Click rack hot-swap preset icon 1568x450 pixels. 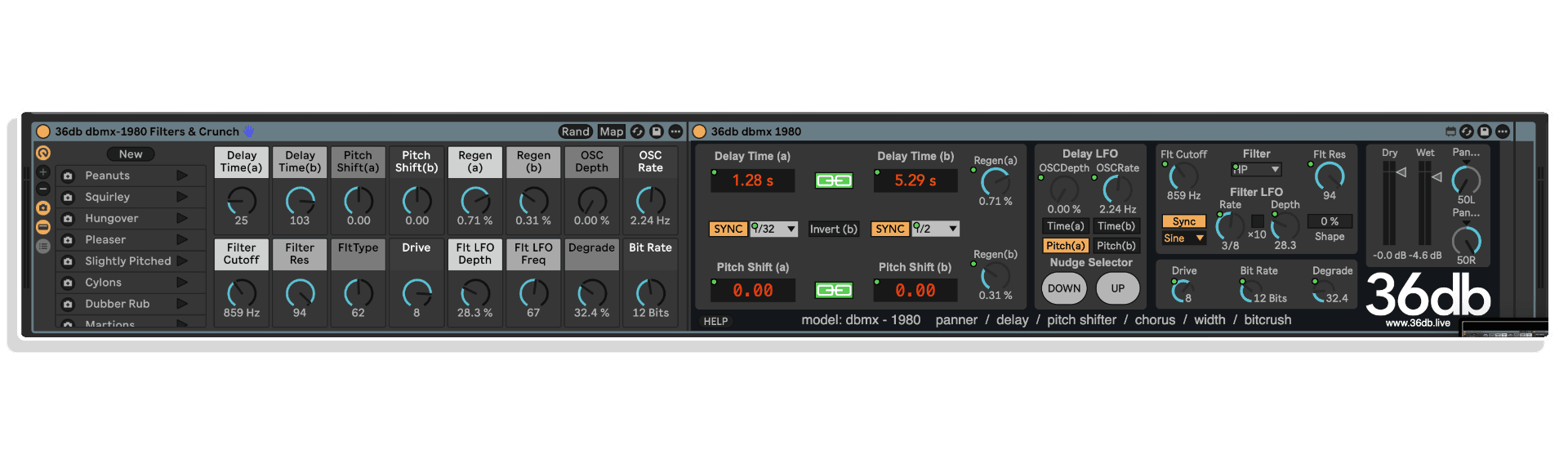(638, 131)
